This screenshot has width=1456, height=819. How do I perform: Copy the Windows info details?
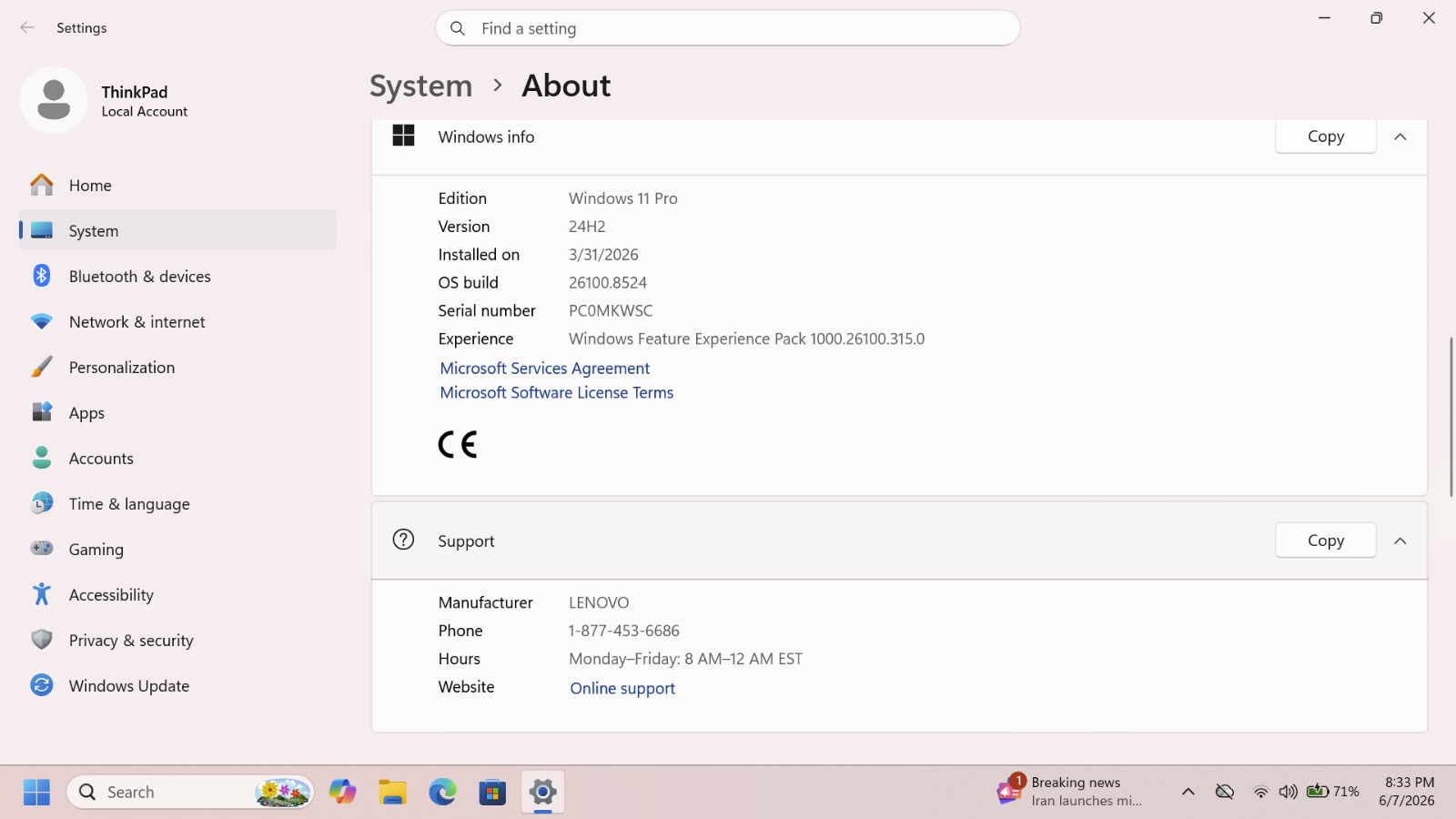tap(1325, 136)
